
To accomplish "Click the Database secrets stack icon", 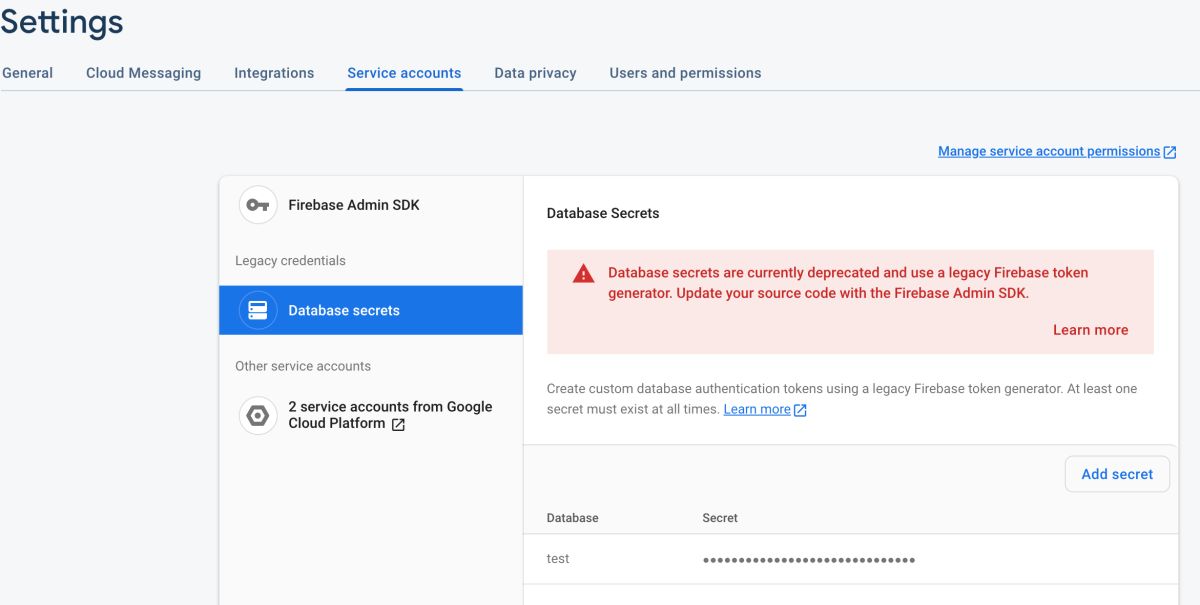I will click(x=258, y=310).
